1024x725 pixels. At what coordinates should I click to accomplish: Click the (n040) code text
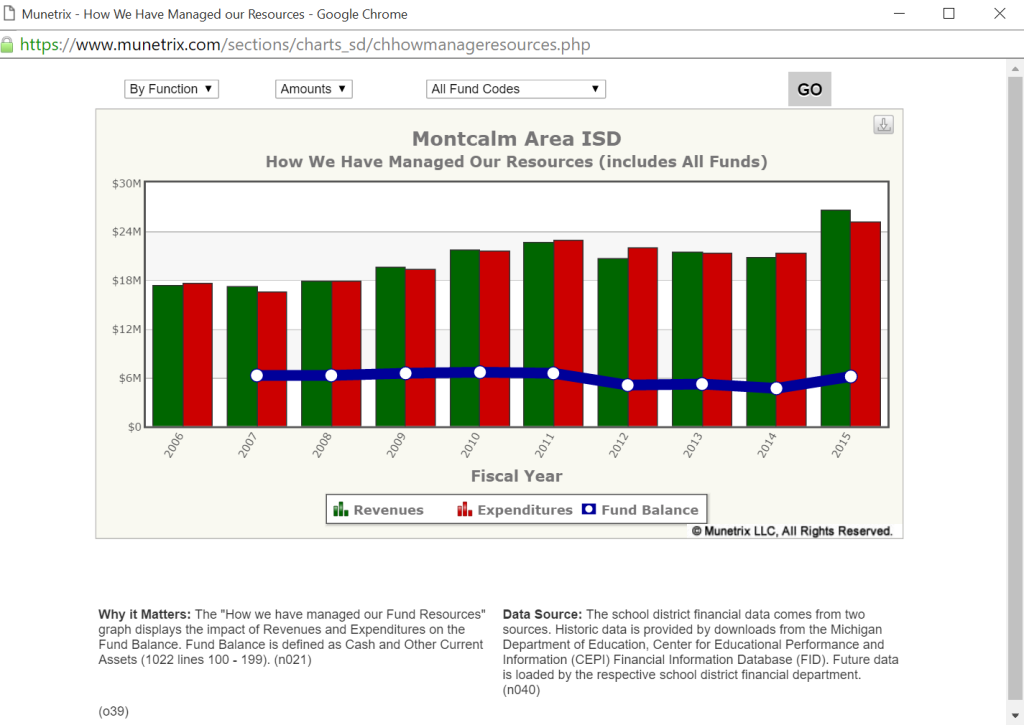pos(521,690)
